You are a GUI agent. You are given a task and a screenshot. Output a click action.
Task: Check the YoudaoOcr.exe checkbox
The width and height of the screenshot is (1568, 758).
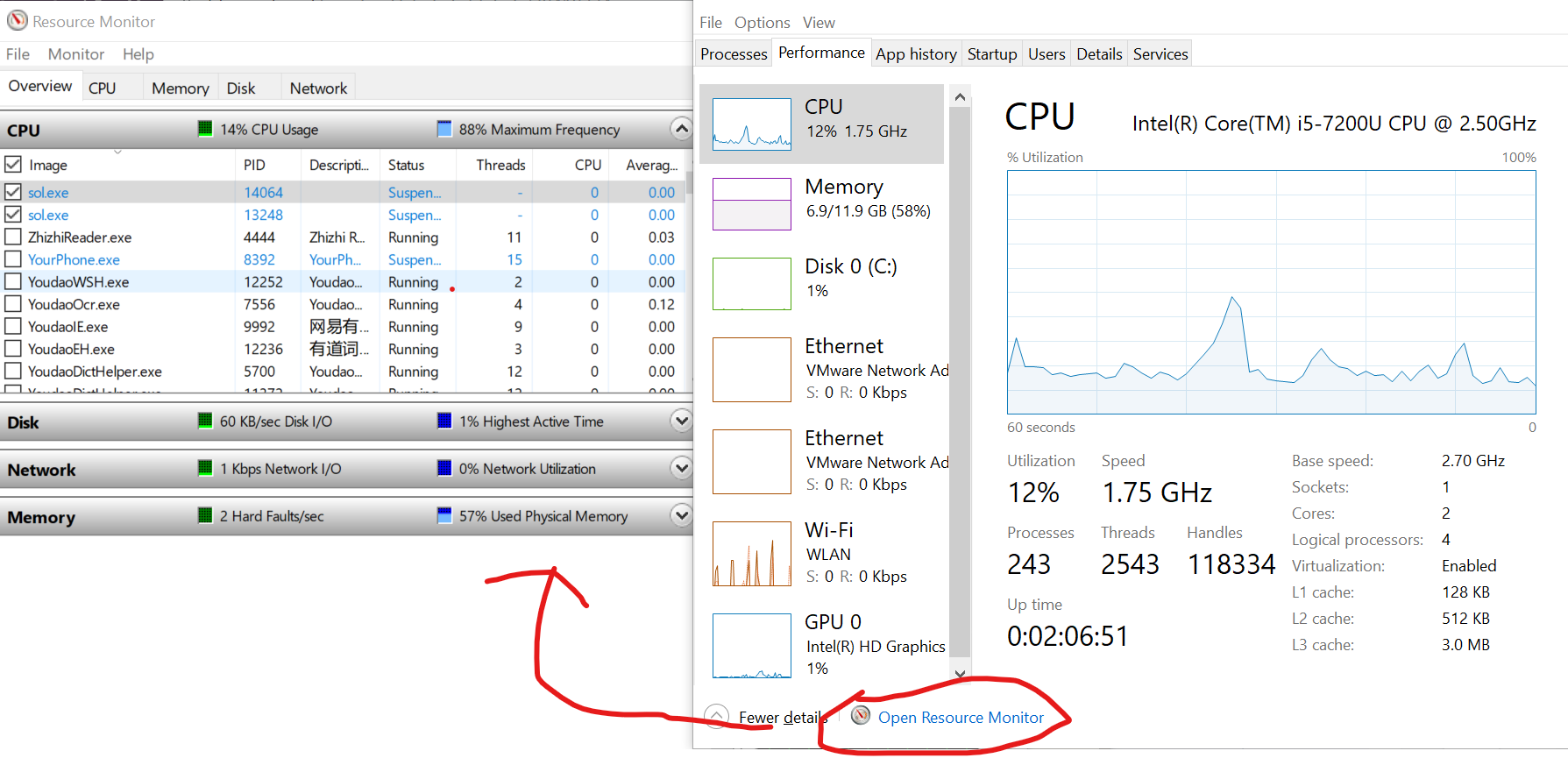coord(13,304)
